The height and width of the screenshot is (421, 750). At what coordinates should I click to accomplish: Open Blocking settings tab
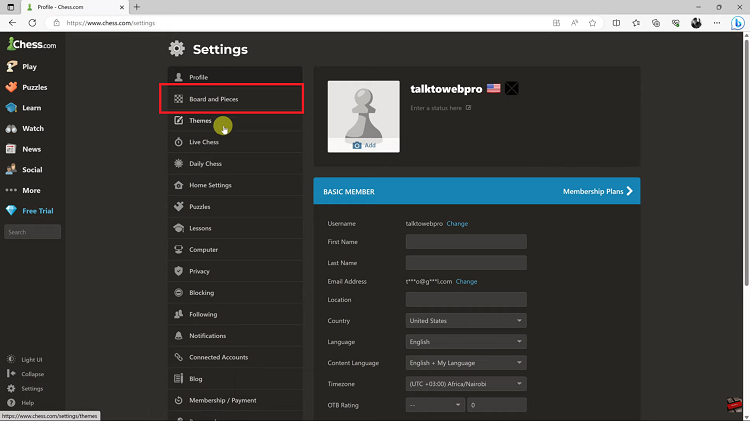click(x=235, y=293)
